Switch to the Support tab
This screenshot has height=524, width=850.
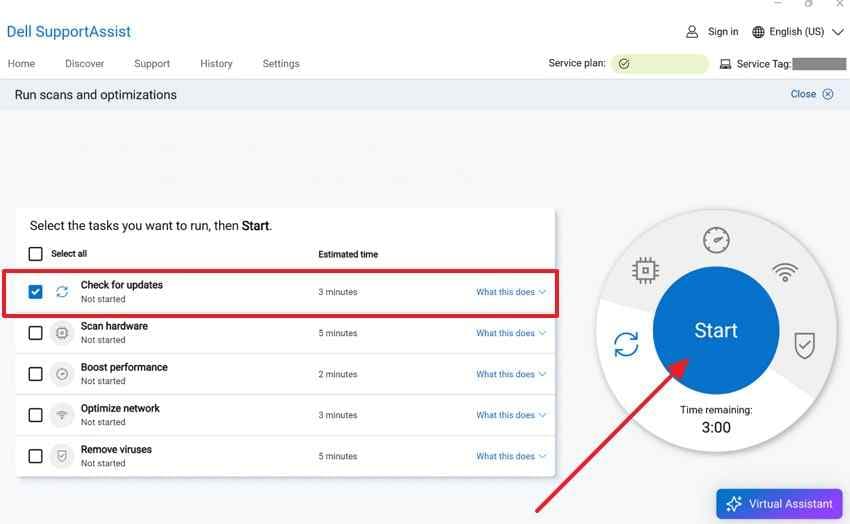tap(152, 64)
